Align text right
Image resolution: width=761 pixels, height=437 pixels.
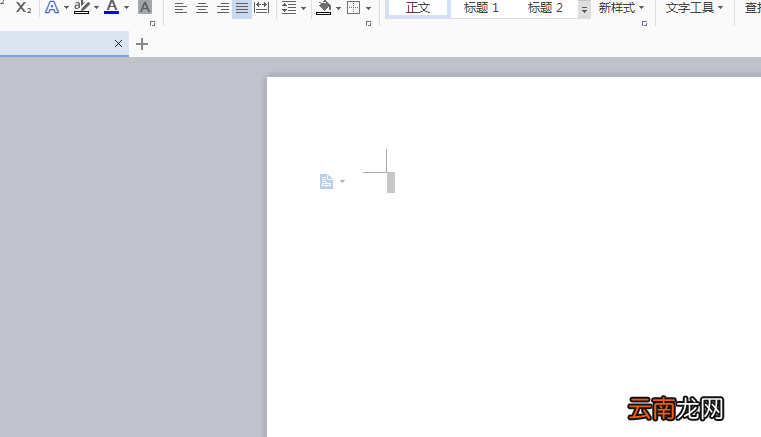(222, 8)
